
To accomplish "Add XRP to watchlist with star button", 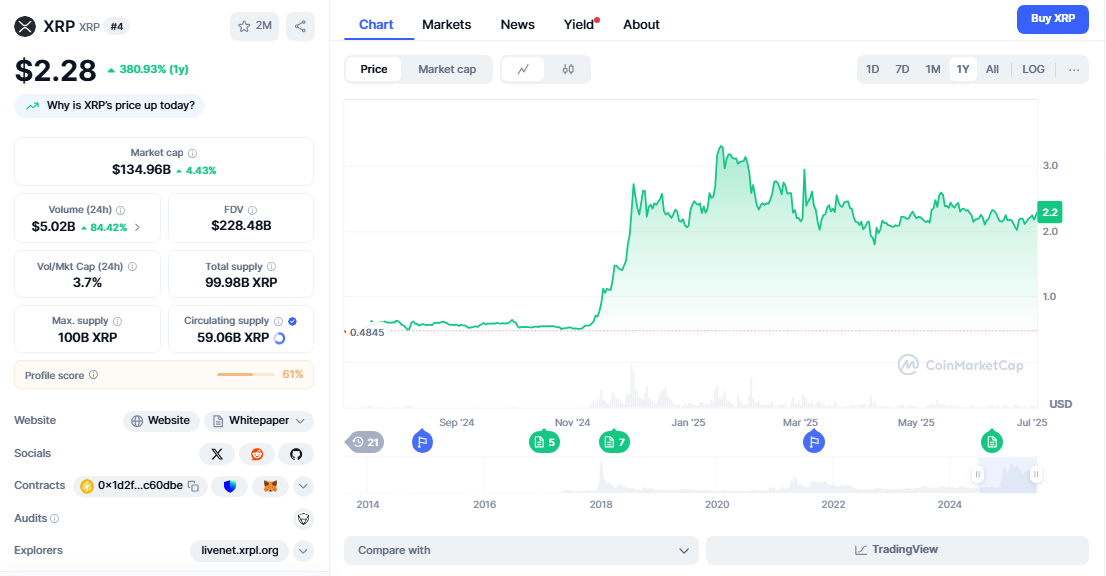I will coord(255,26).
